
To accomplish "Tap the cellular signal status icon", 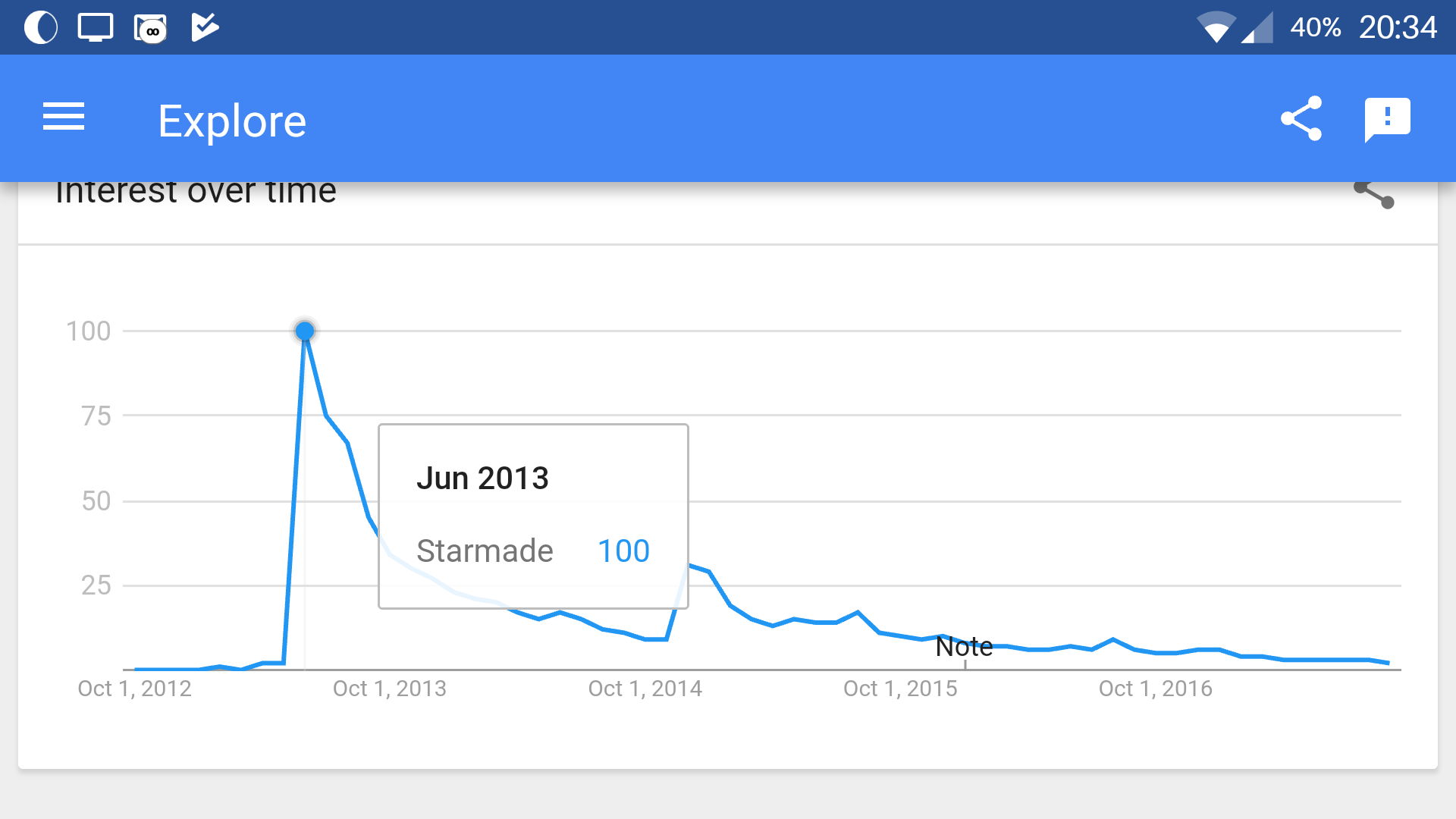I will tap(1257, 29).
